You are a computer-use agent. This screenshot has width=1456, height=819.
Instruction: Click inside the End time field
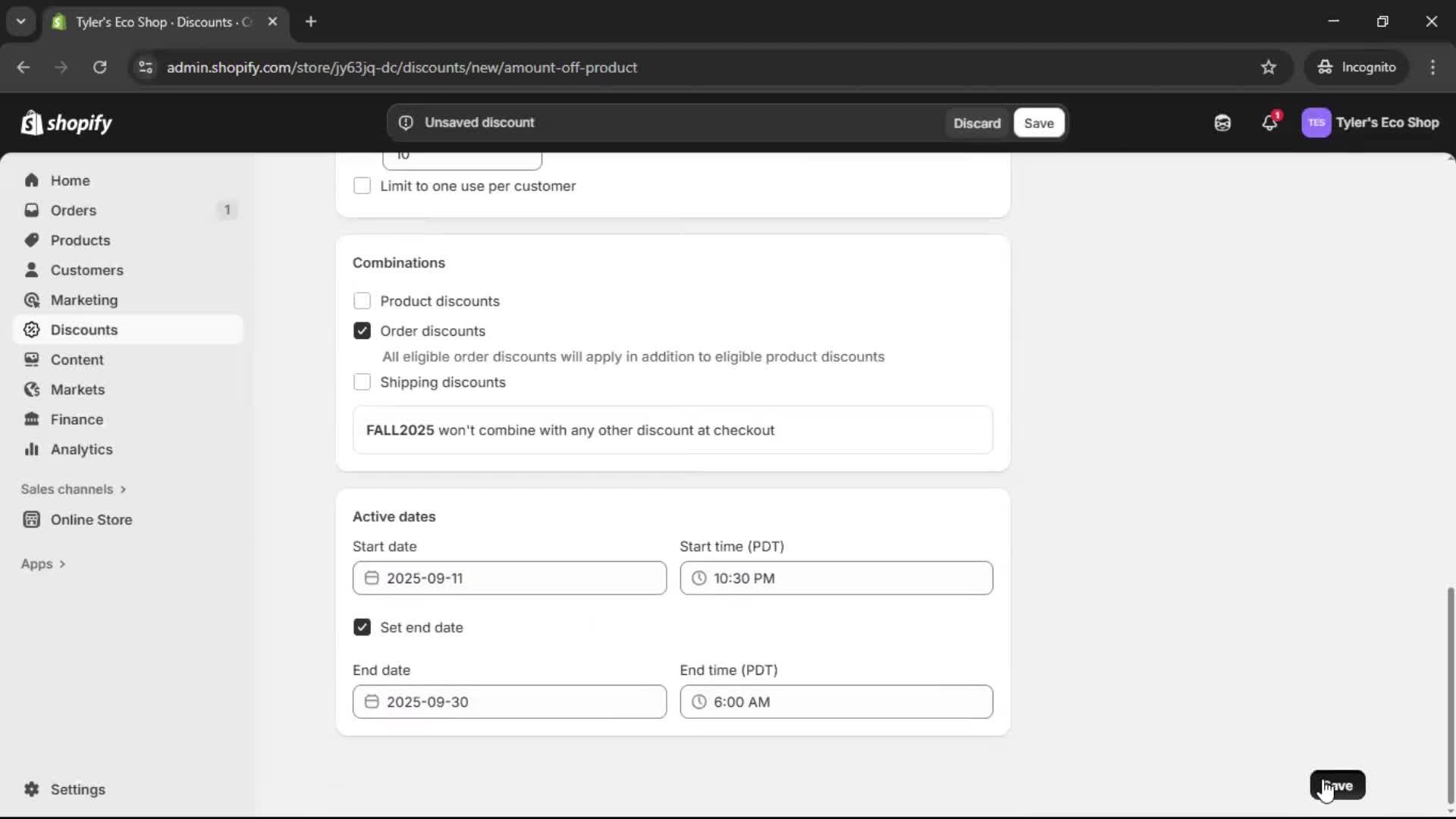[x=834, y=701]
